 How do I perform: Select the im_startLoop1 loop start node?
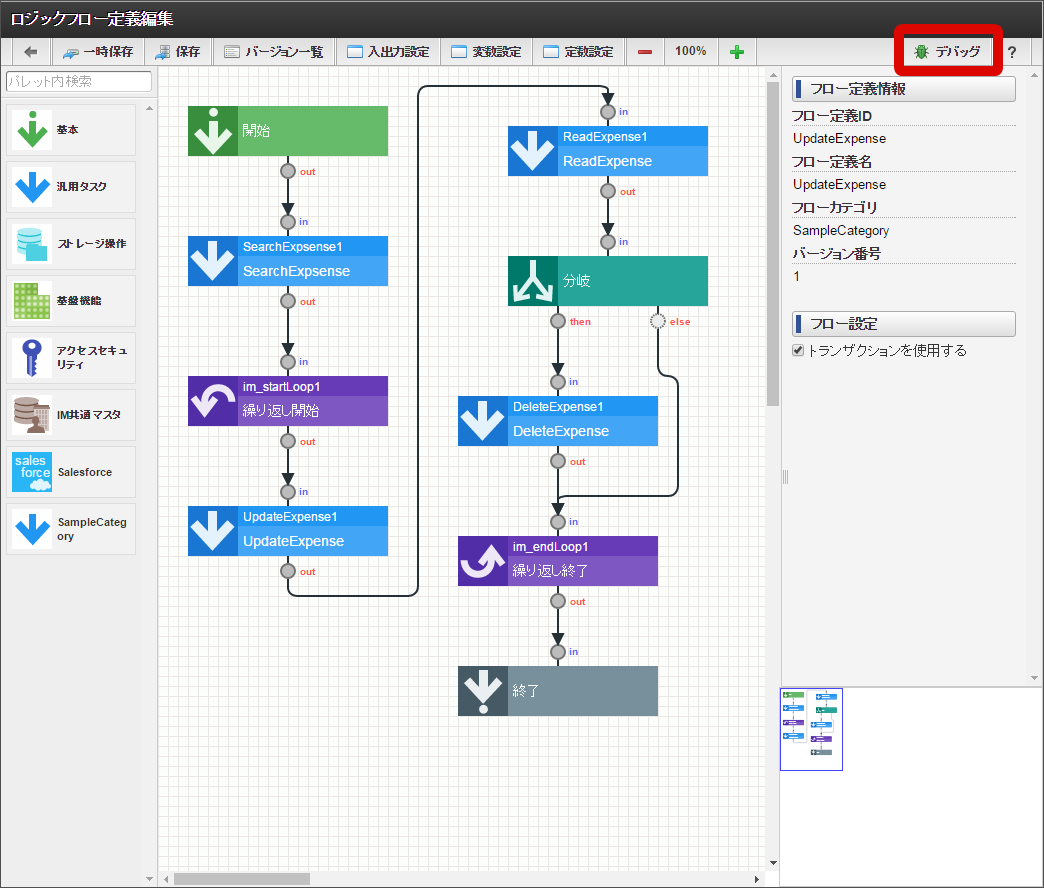[x=288, y=401]
